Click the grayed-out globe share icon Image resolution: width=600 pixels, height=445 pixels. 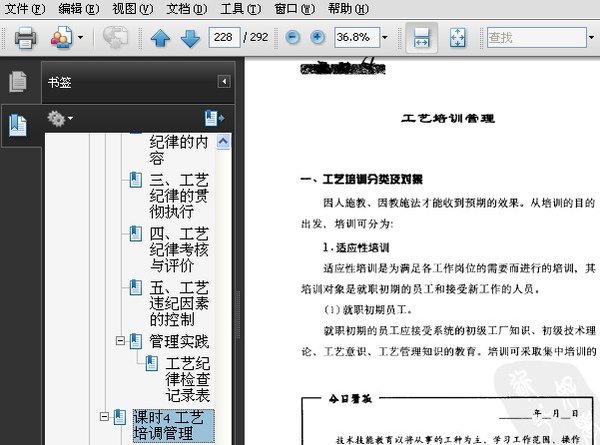click(115, 37)
